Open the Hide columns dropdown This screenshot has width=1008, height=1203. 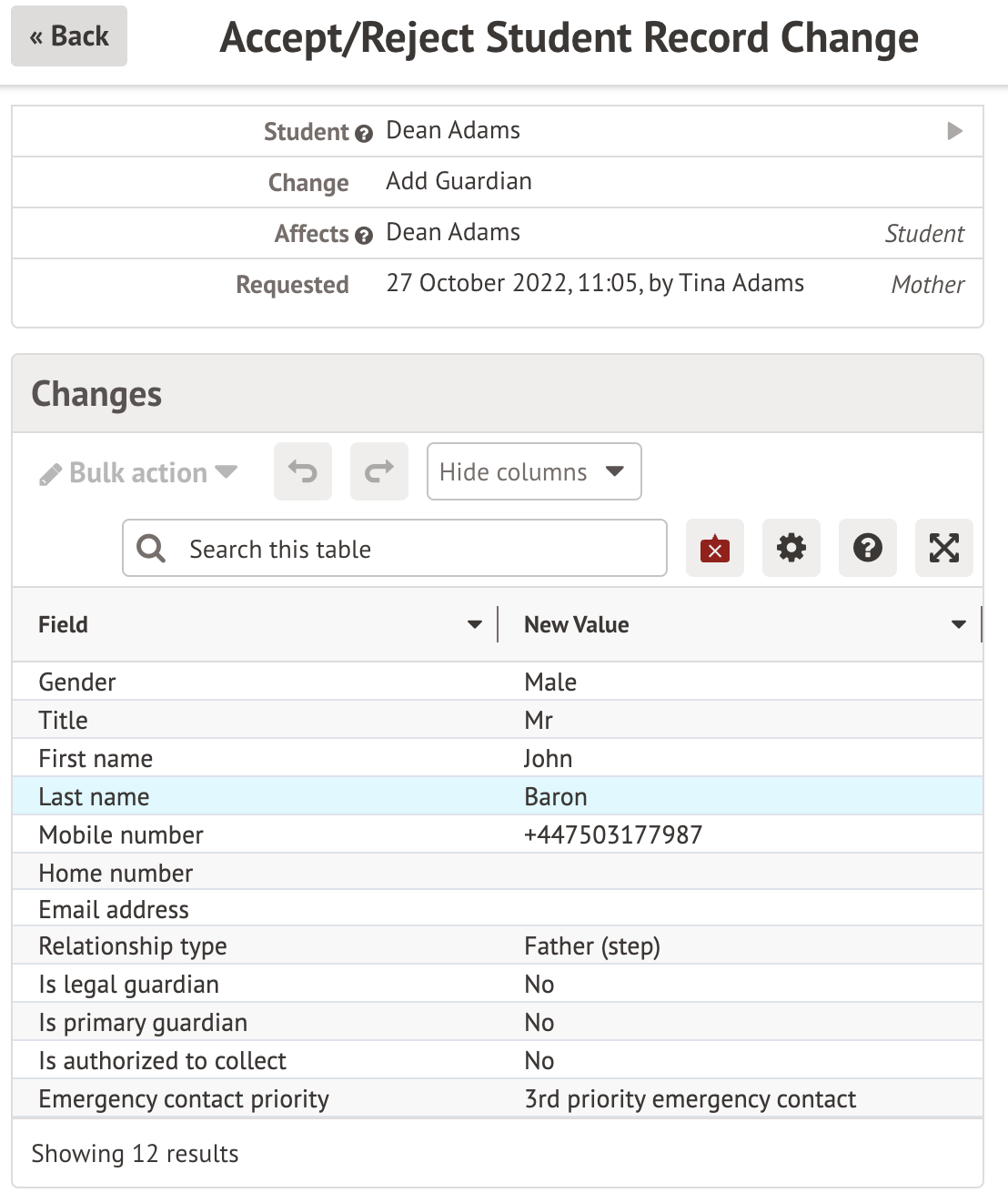click(534, 471)
